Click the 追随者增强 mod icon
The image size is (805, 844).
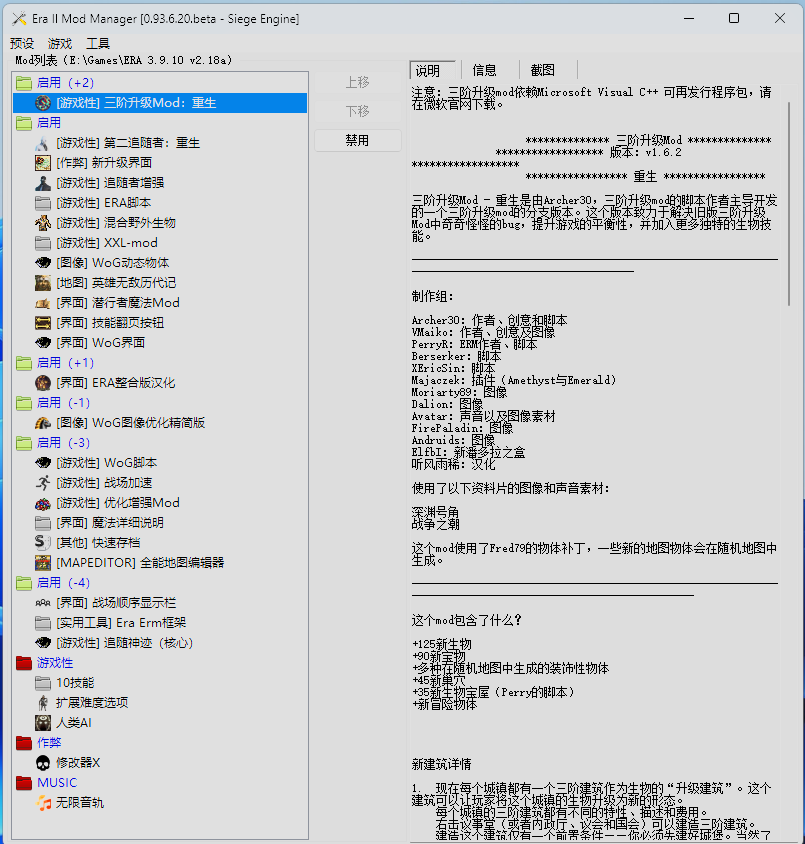click(x=43, y=183)
